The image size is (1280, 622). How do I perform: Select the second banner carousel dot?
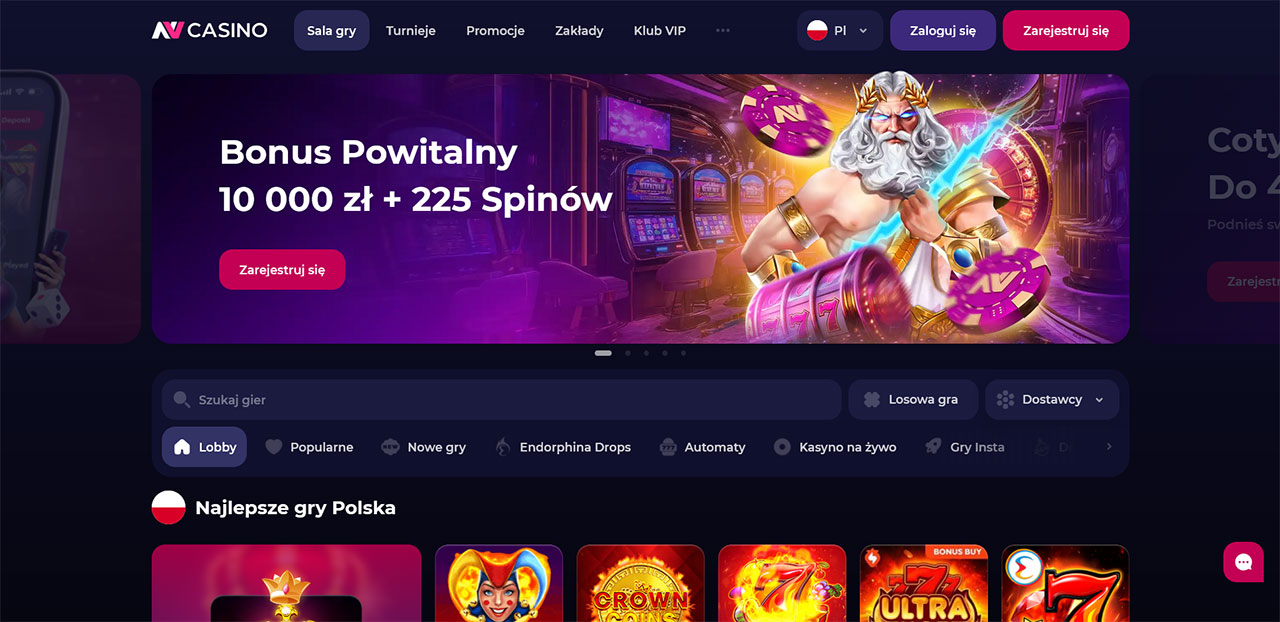(627, 353)
